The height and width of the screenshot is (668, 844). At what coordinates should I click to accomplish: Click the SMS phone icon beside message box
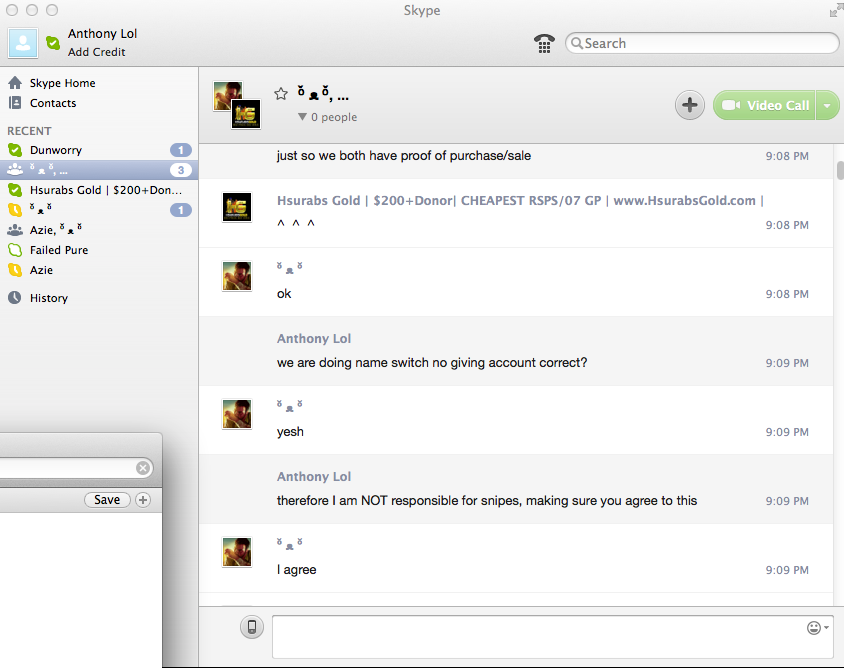[252, 627]
